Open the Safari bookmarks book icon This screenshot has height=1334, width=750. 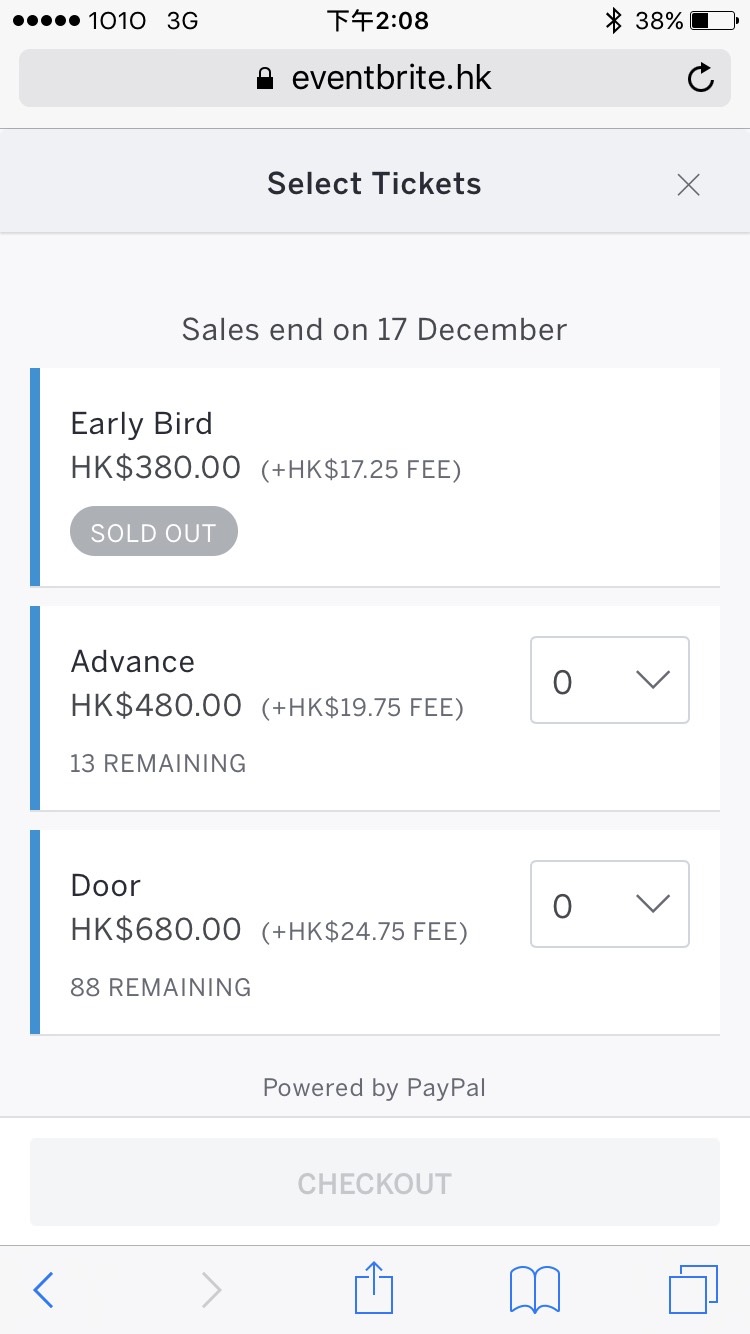point(535,1289)
